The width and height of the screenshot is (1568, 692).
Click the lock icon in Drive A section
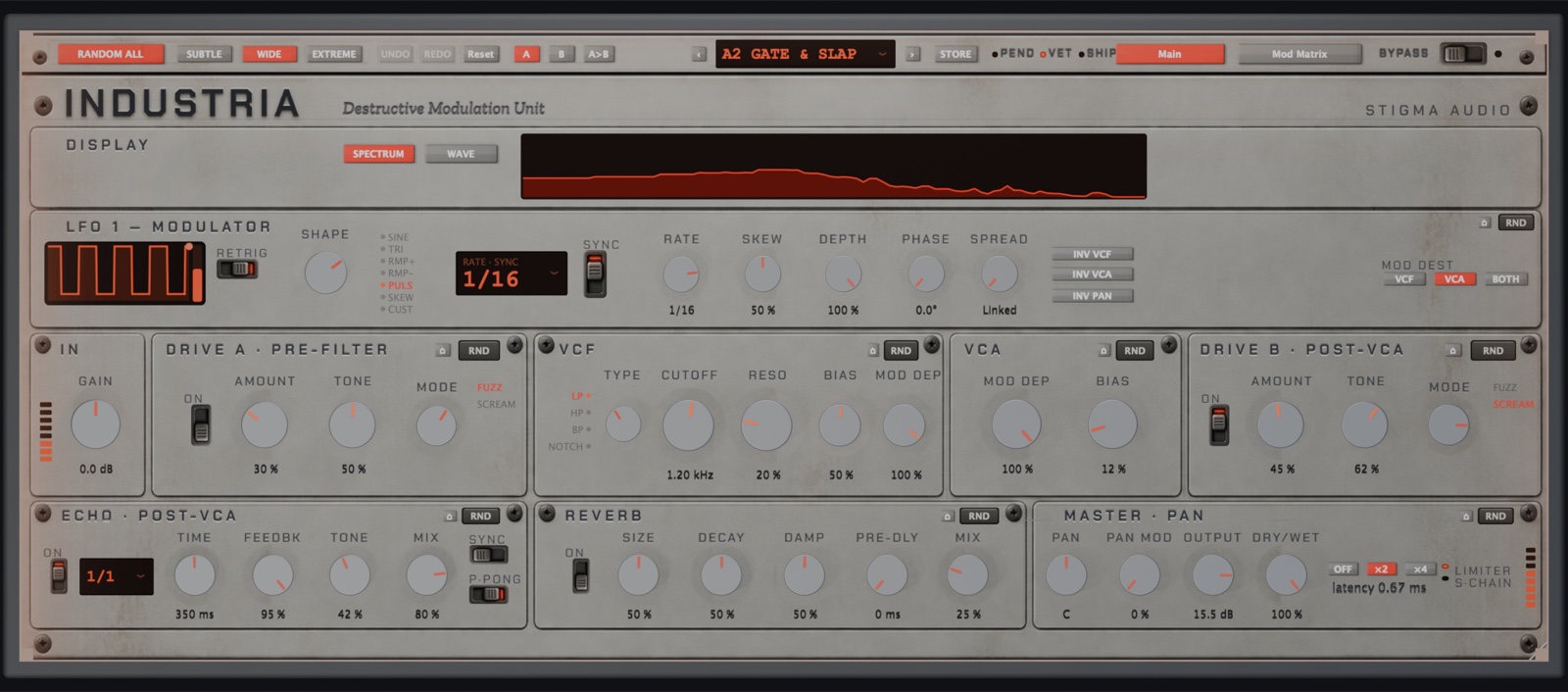tap(442, 351)
